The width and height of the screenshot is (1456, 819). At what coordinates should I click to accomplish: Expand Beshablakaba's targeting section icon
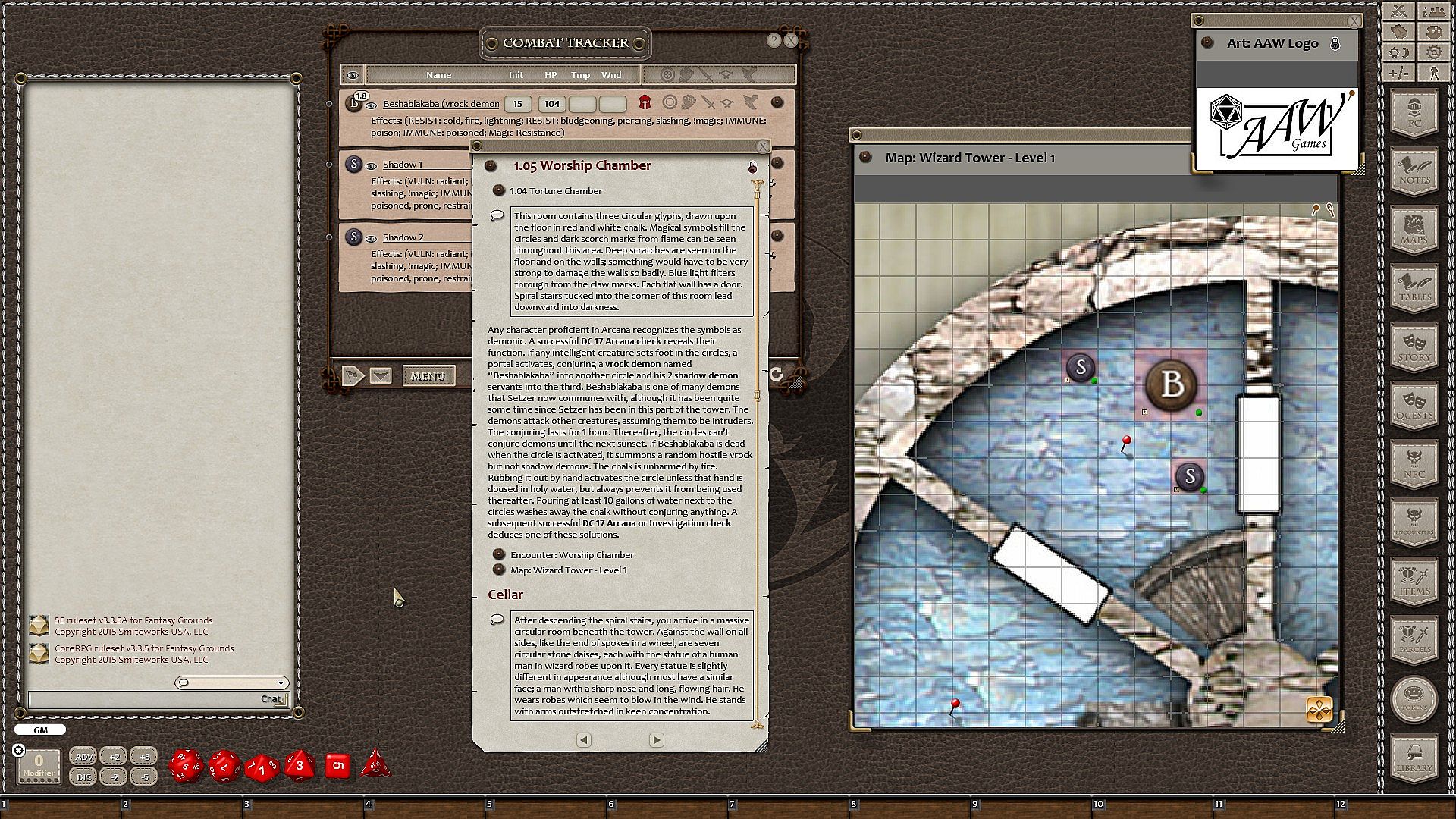pyautogui.click(x=669, y=102)
